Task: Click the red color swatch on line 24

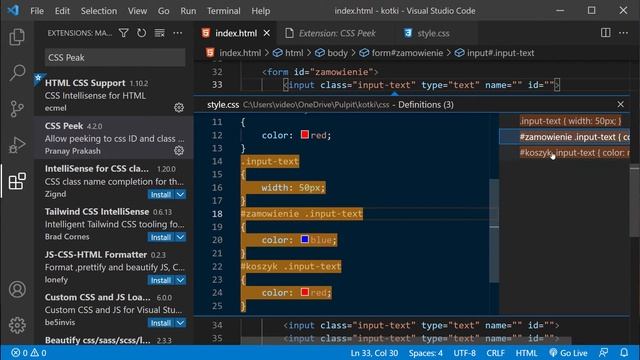Action: click(304, 292)
